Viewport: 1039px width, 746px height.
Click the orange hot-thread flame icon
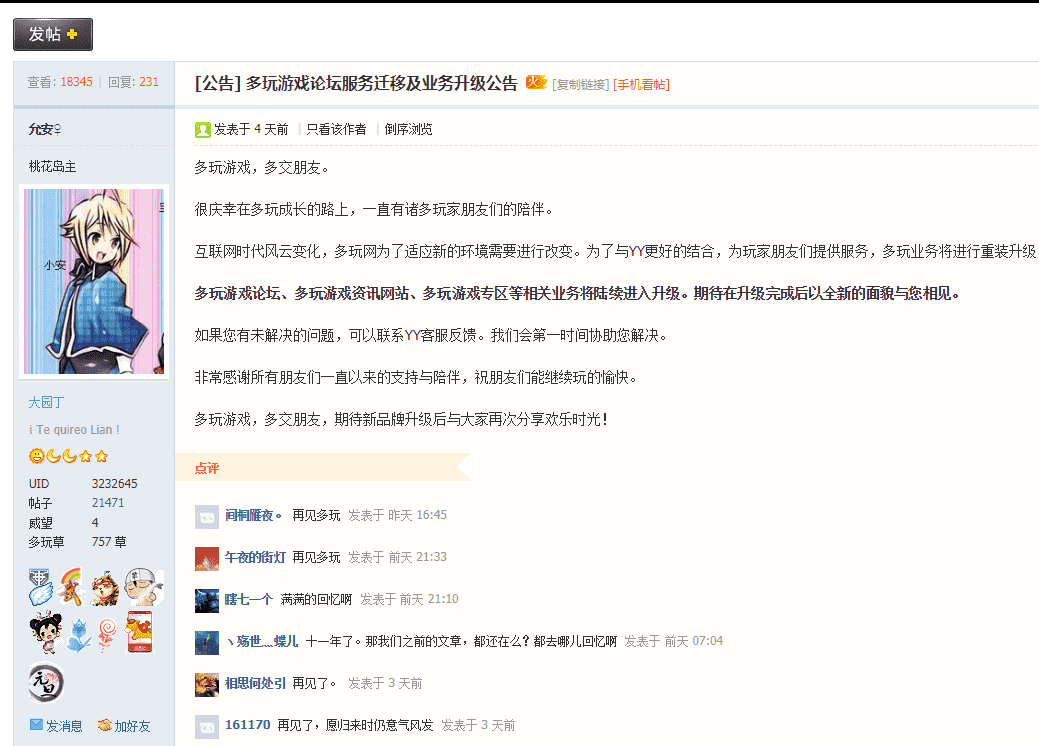tap(536, 83)
